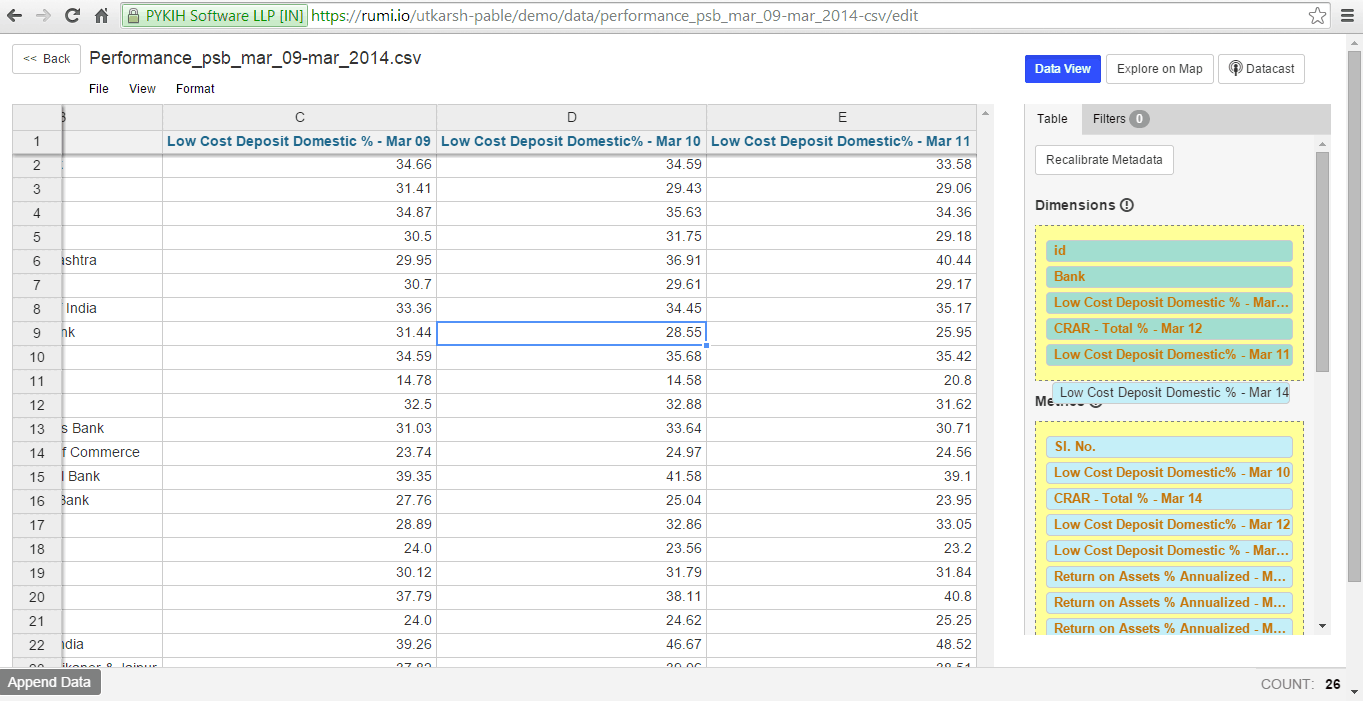Bookmark page with star icon
This screenshot has width=1363, height=701.
tap(1318, 16)
